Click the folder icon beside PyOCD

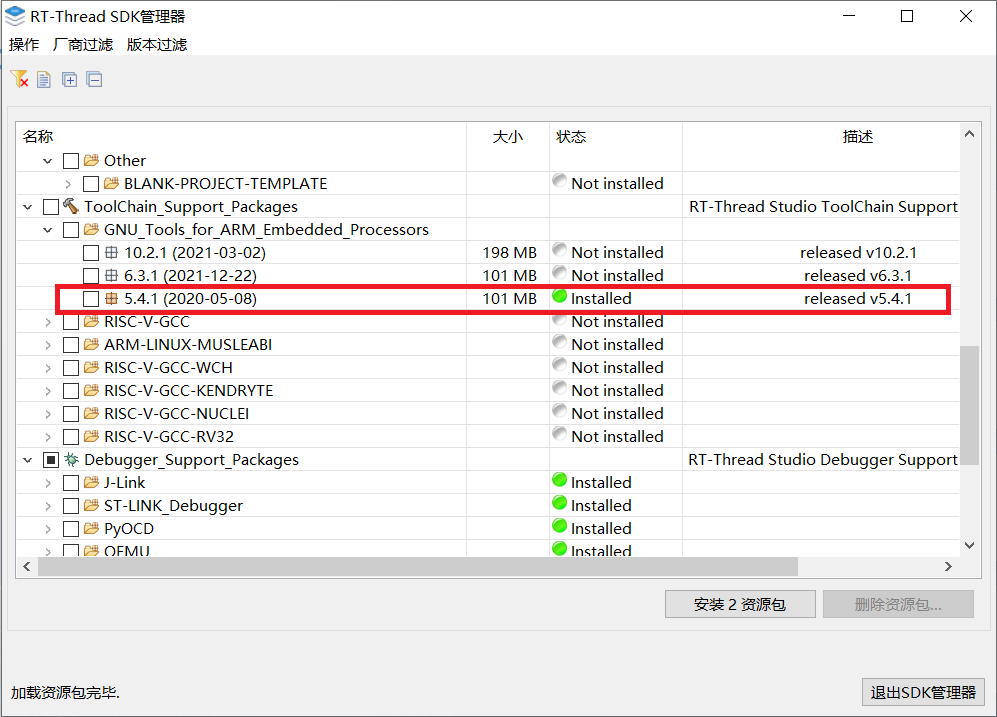[x=92, y=528]
